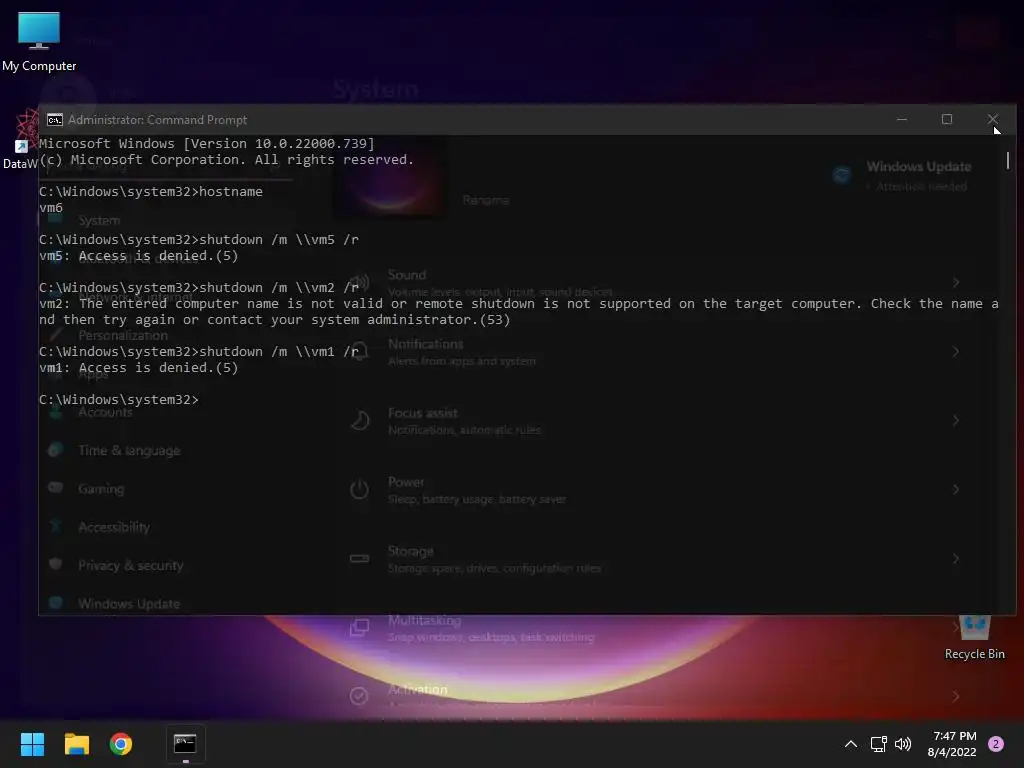Screen dimensions: 1024x768
Task: Open Google Chrome from the taskbar
Action: pos(121,744)
